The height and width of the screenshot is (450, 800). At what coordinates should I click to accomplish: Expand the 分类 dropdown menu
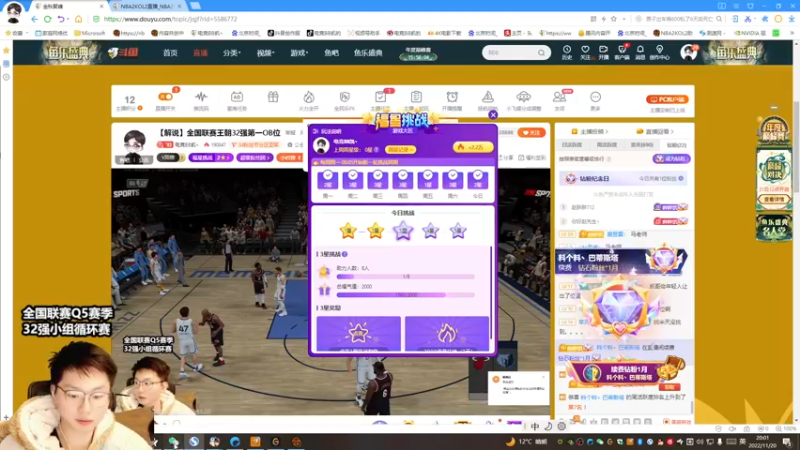[232, 53]
